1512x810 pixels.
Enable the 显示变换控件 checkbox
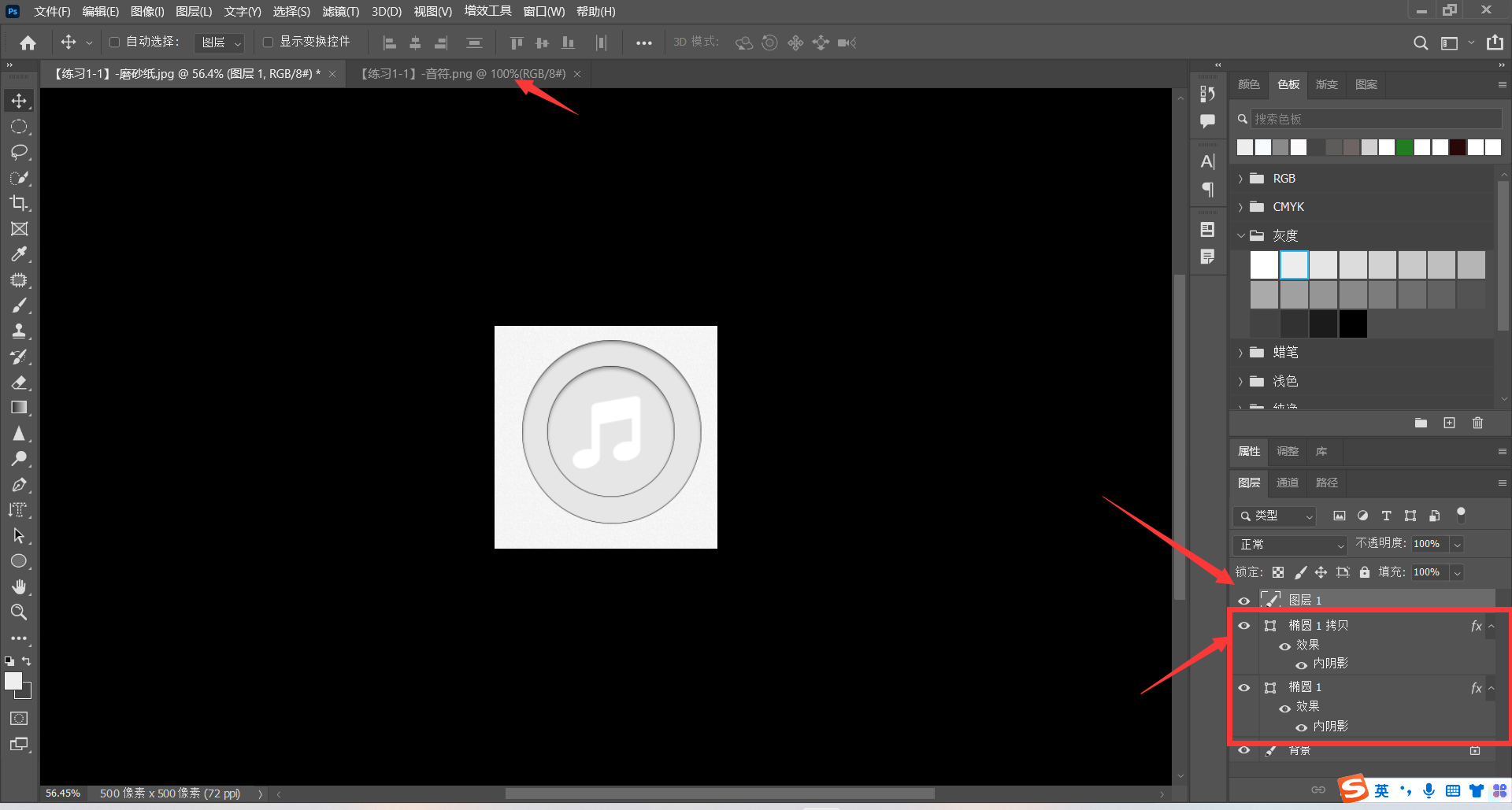click(268, 43)
